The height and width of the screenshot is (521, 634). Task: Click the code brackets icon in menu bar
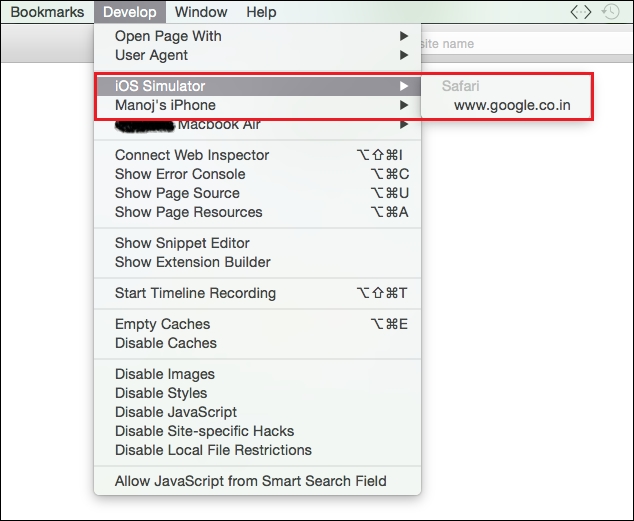(581, 12)
